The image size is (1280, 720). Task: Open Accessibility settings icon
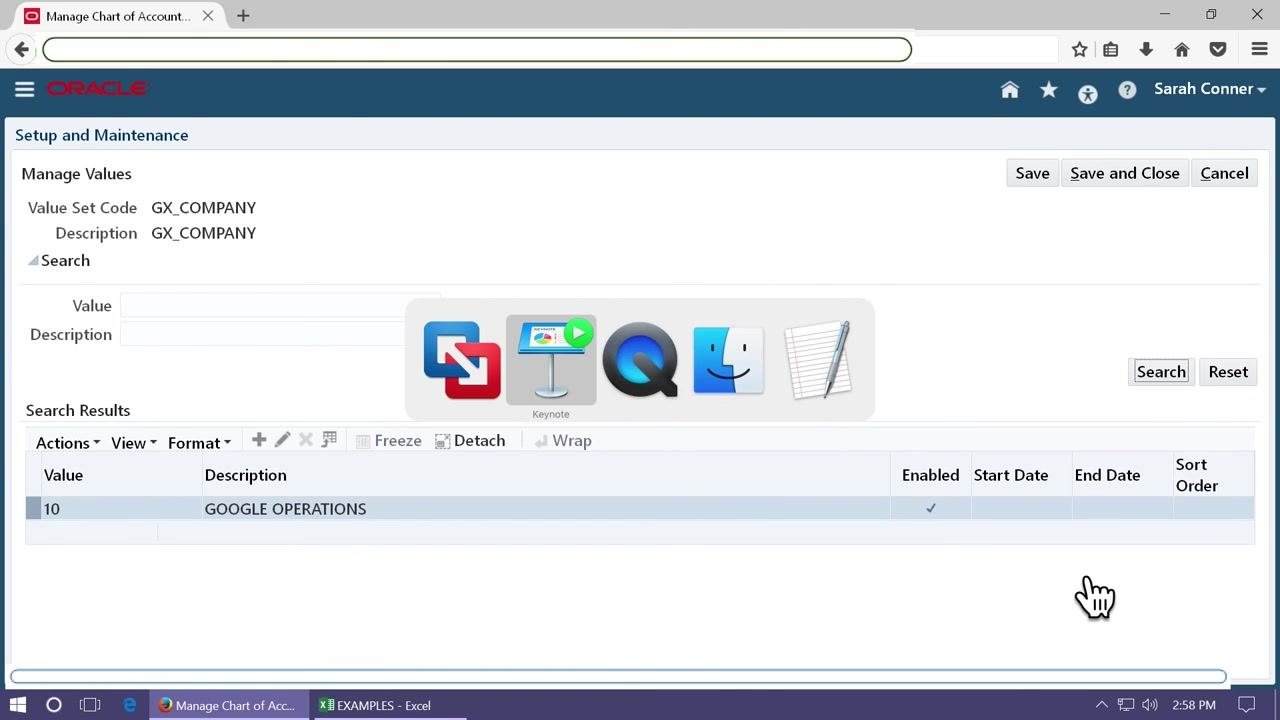click(x=1088, y=94)
